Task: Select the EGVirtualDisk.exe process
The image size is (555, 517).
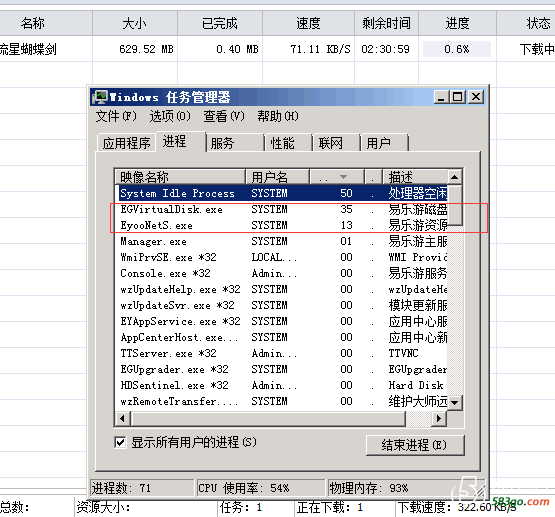Action: pyautogui.click(x=281, y=209)
